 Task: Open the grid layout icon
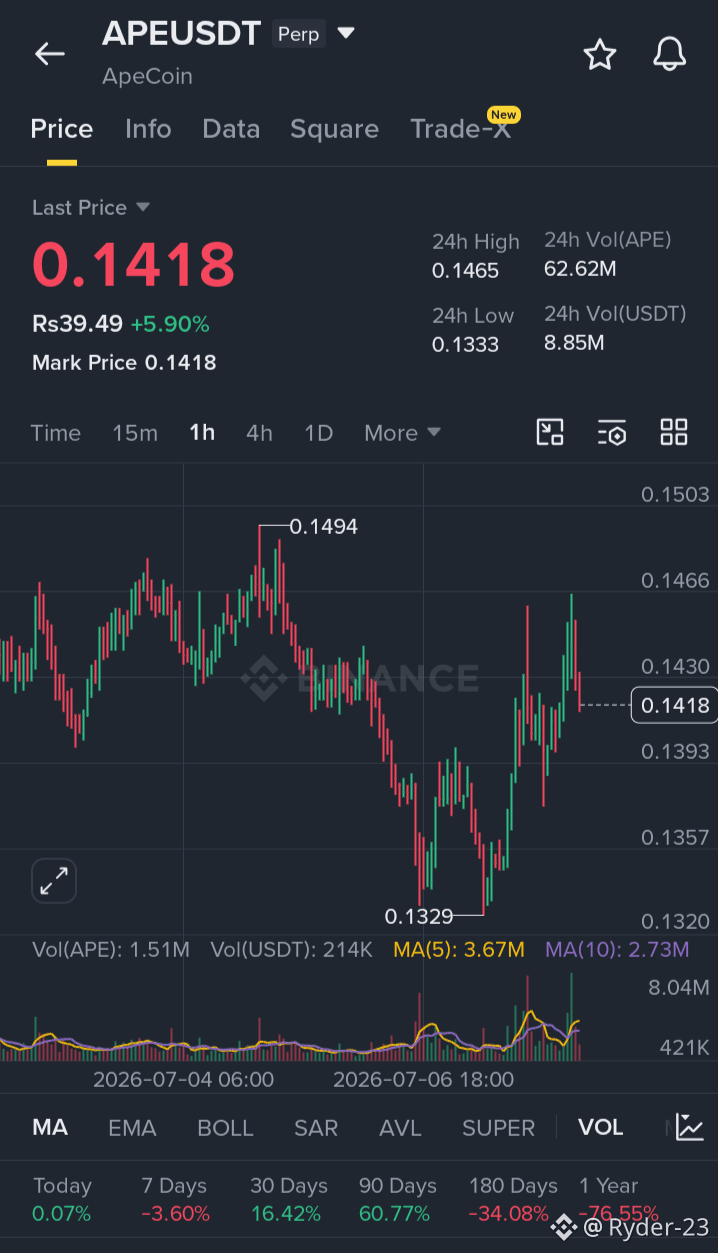[x=674, y=432]
